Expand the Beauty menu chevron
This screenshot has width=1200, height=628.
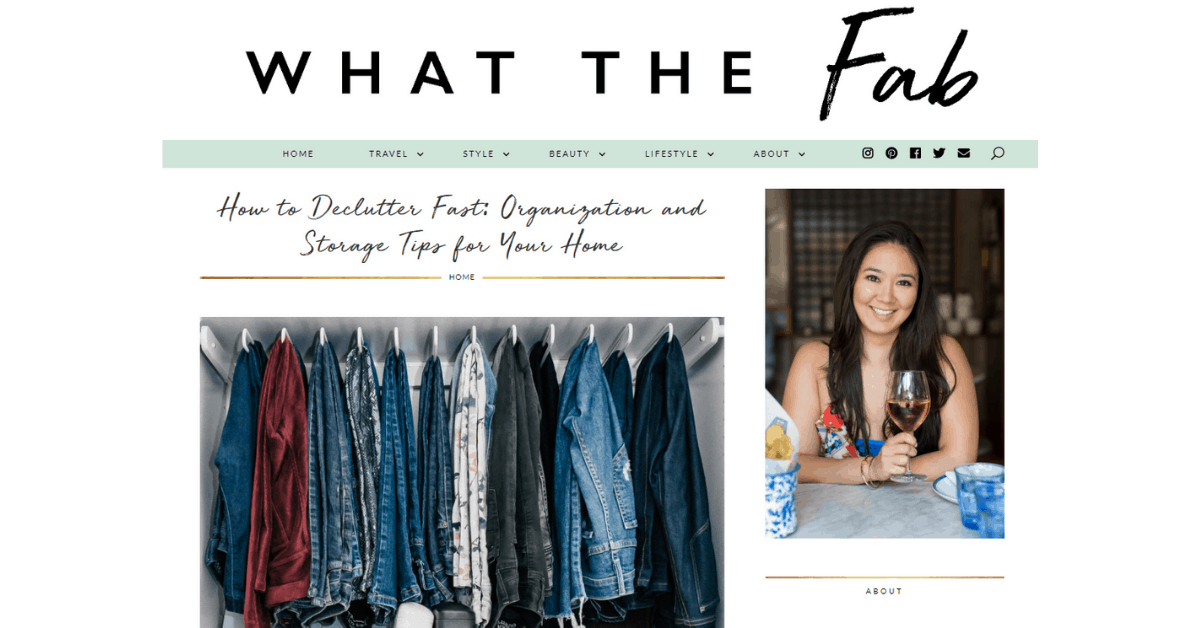point(602,154)
